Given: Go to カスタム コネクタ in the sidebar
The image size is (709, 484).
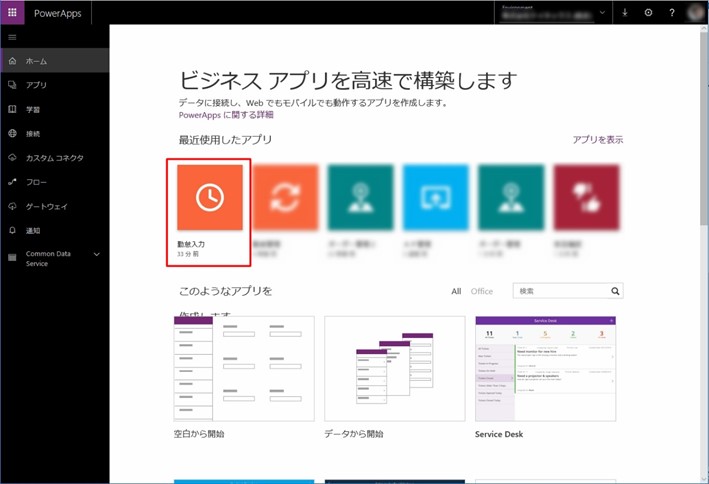Looking at the screenshot, I should 55,158.
